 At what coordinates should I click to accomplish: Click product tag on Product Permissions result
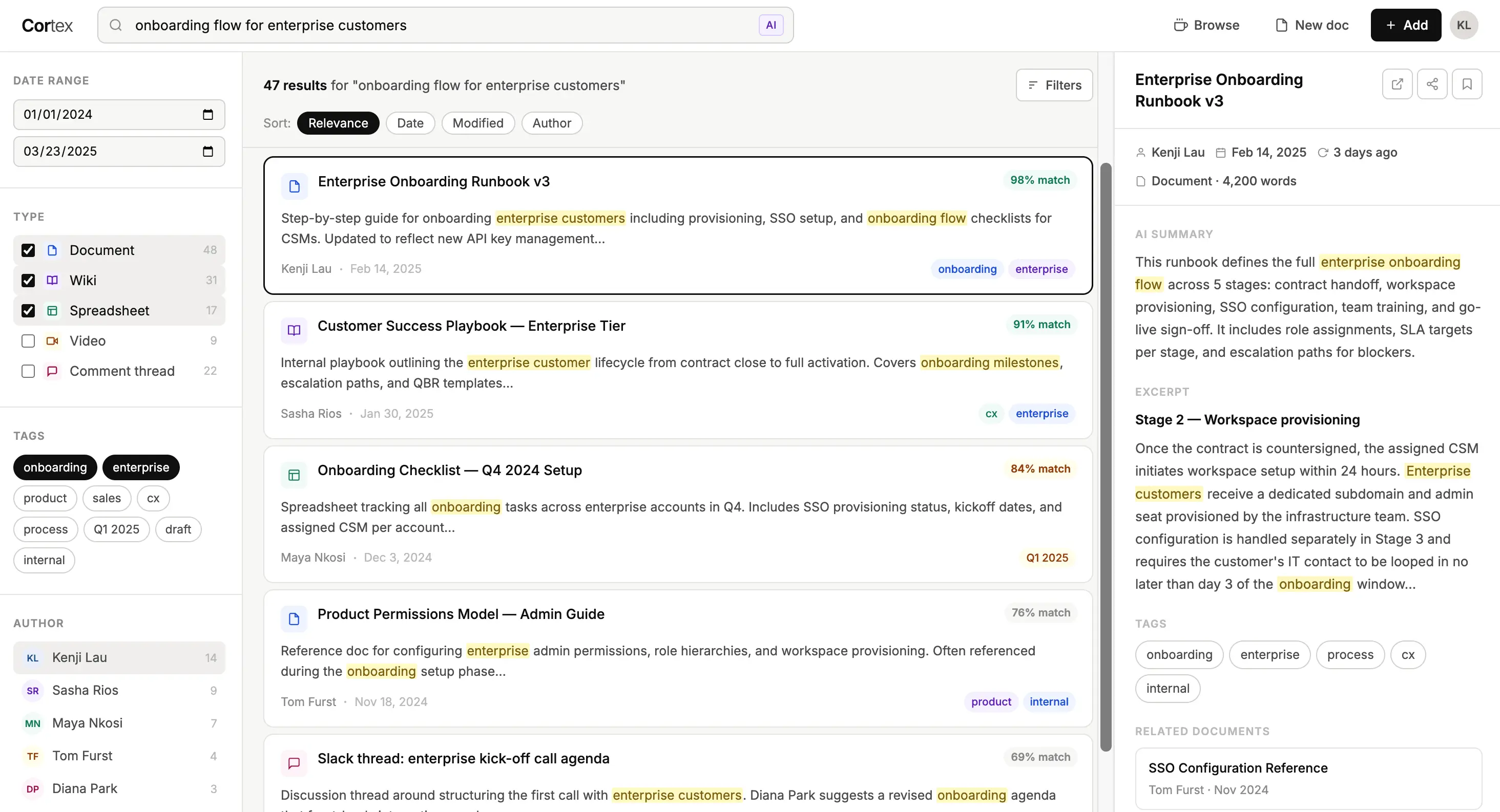click(x=991, y=702)
